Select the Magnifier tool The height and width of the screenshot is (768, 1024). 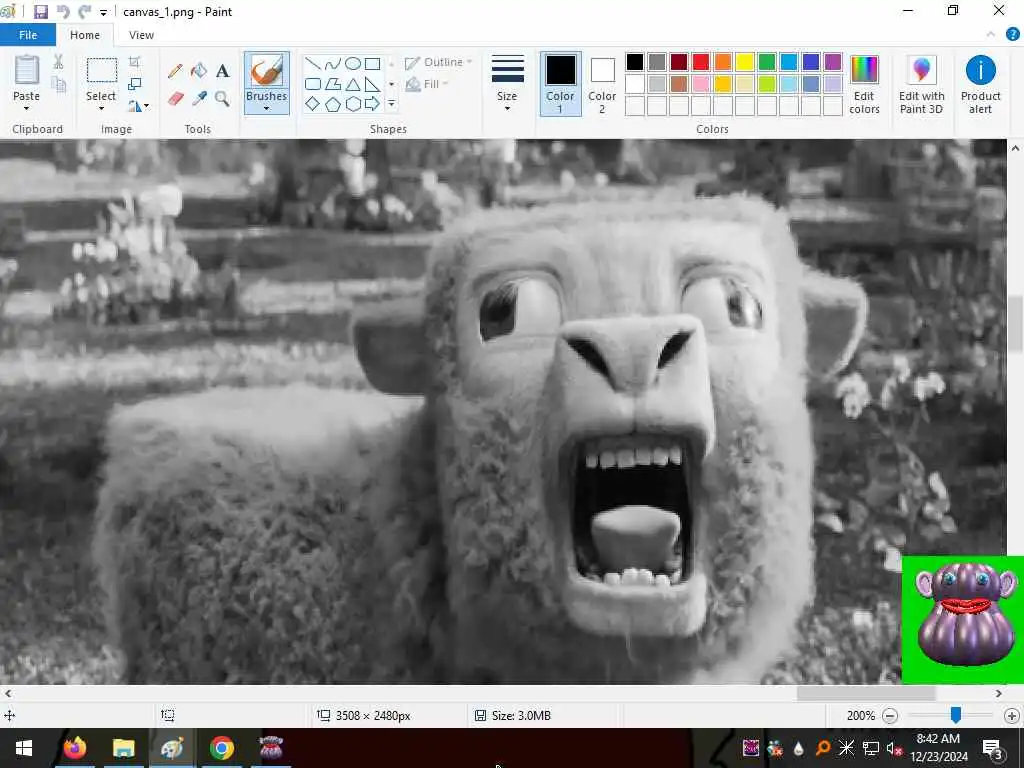tap(222, 99)
